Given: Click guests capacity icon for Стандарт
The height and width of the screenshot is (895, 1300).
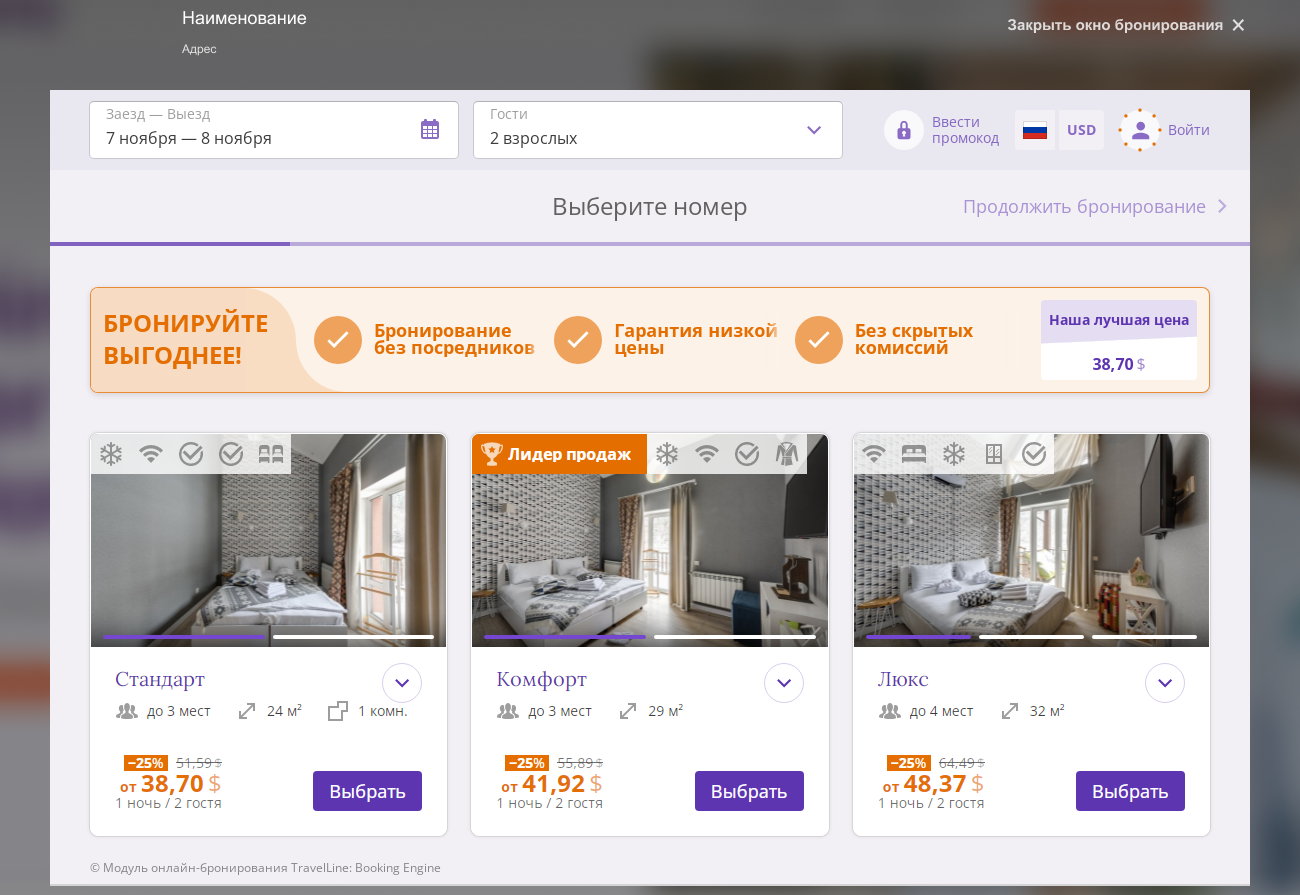Looking at the screenshot, I should point(126,711).
